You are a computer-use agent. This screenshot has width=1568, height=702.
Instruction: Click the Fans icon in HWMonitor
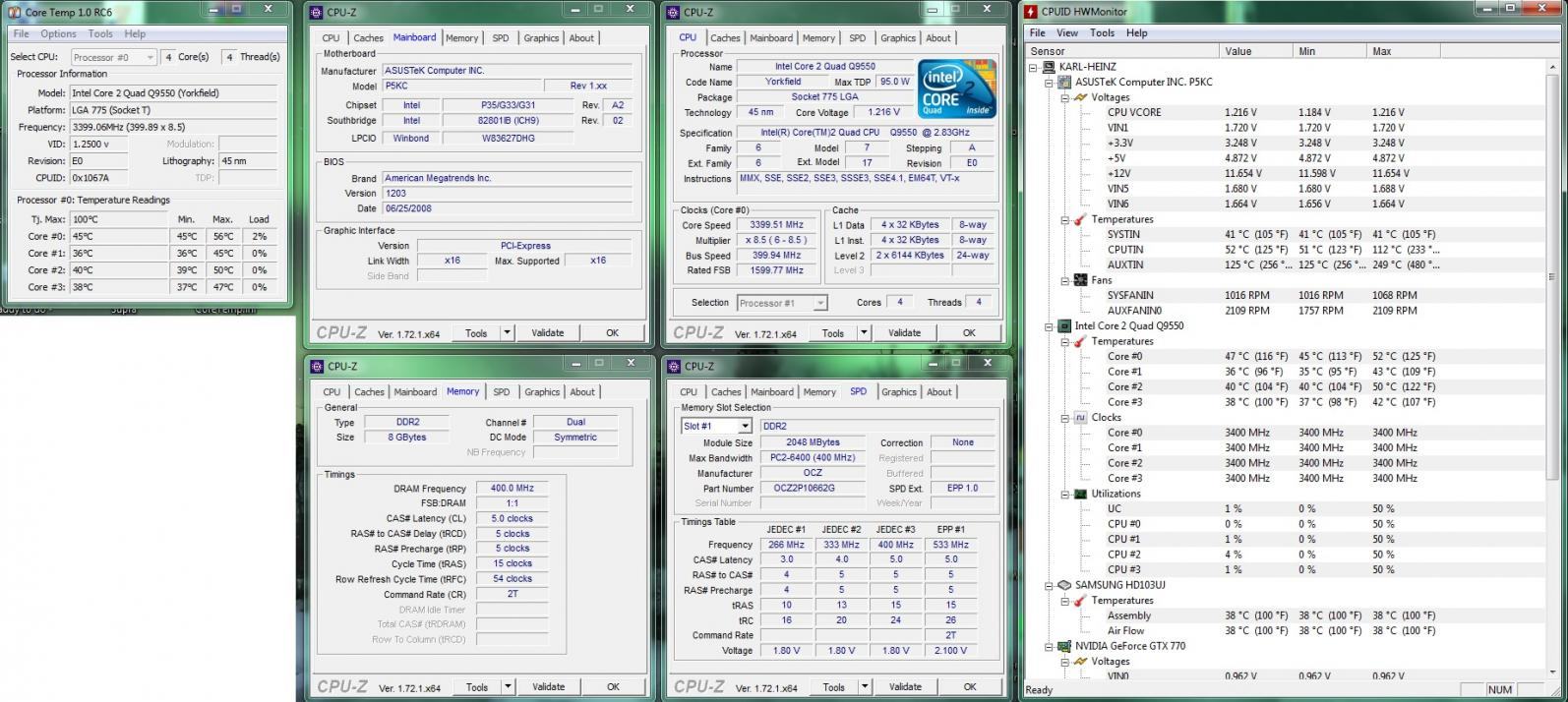[x=1080, y=280]
